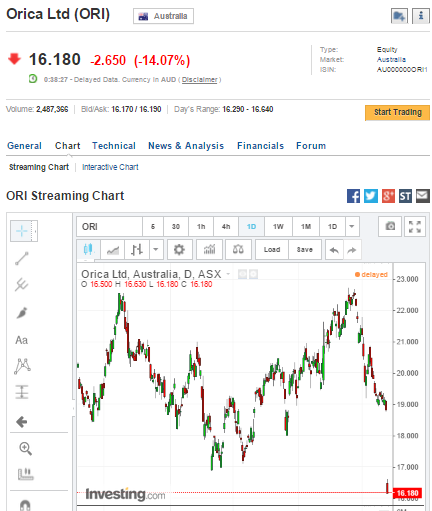Switch to Interactive Chart
This screenshot has height=511, width=432.
110,167
